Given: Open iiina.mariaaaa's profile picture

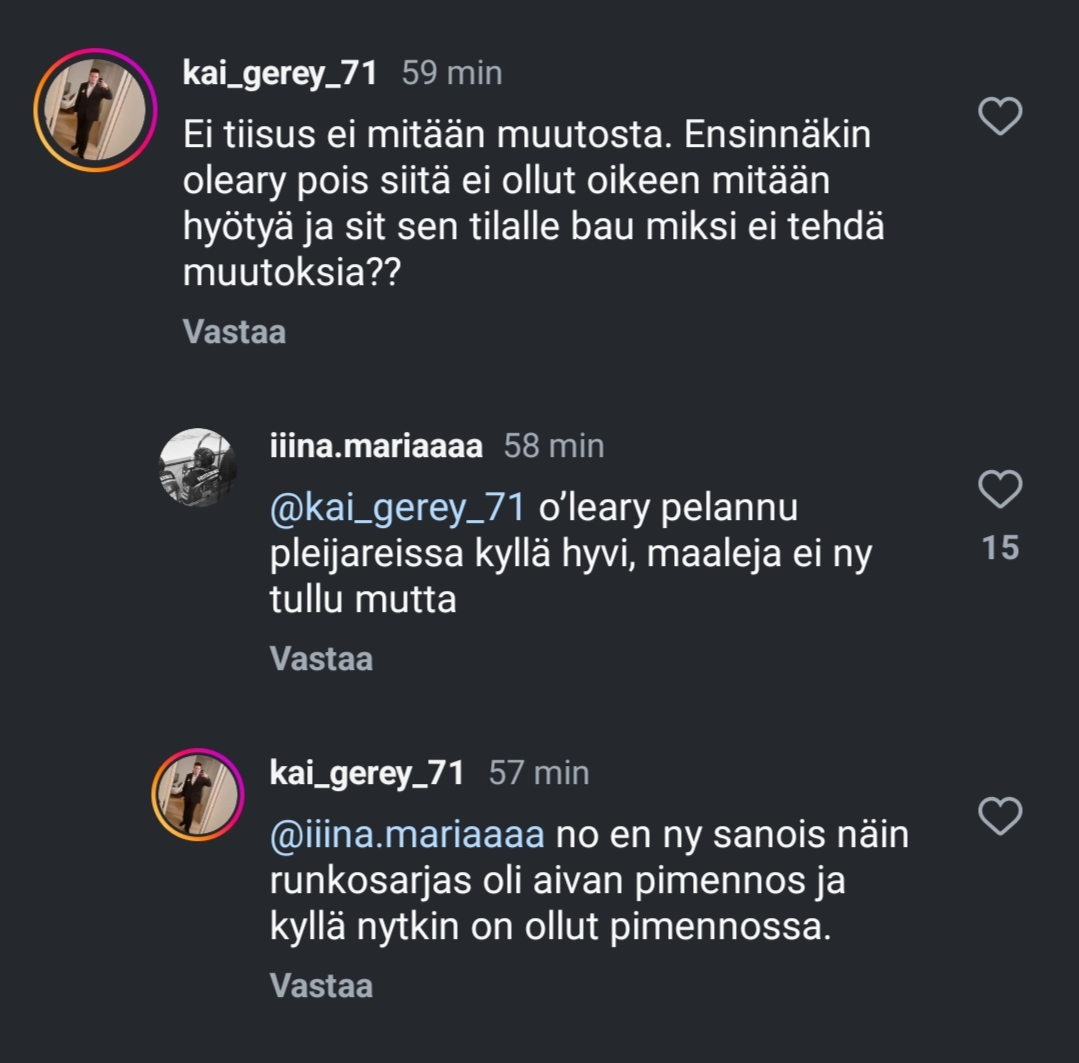Looking at the screenshot, I should (198, 468).
